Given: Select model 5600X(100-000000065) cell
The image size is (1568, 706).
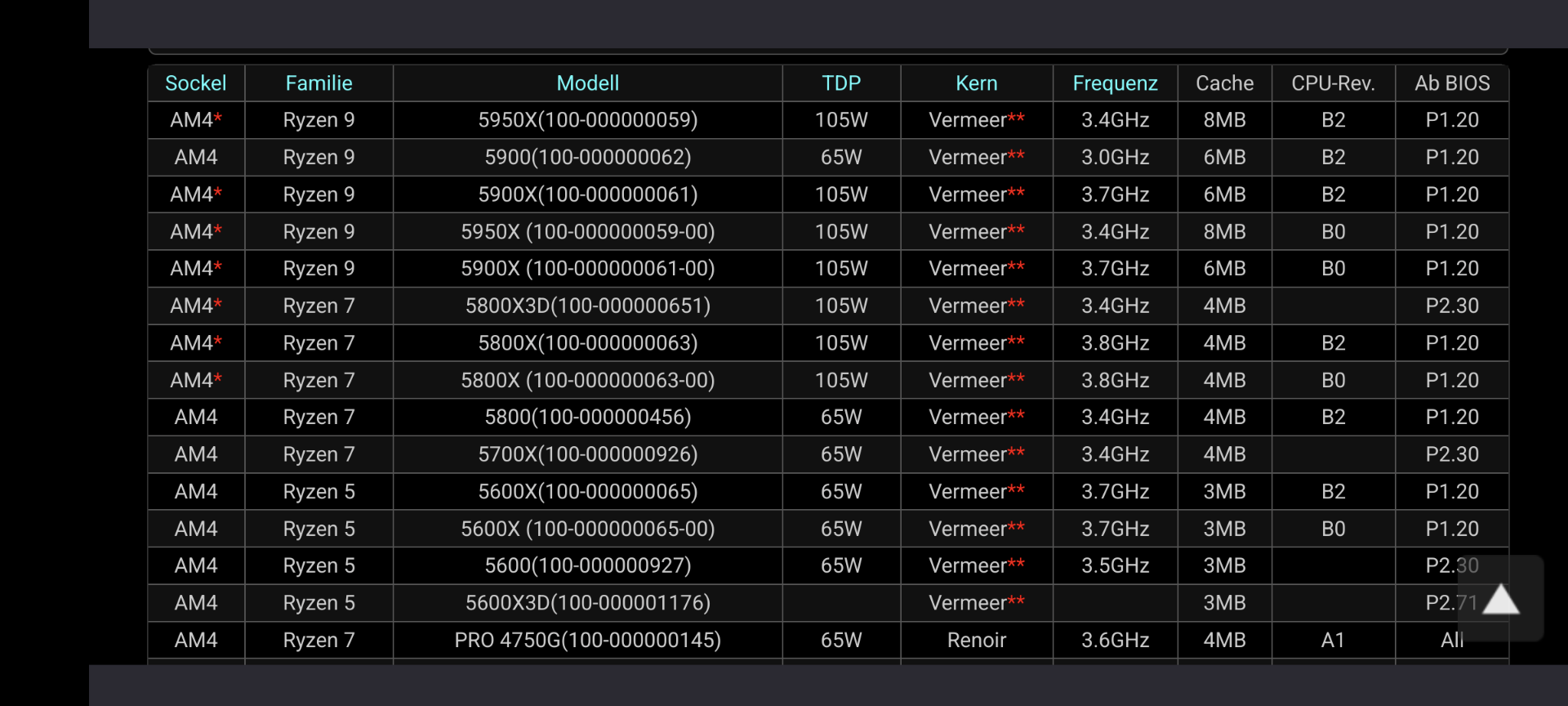Looking at the screenshot, I should (x=588, y=492).
